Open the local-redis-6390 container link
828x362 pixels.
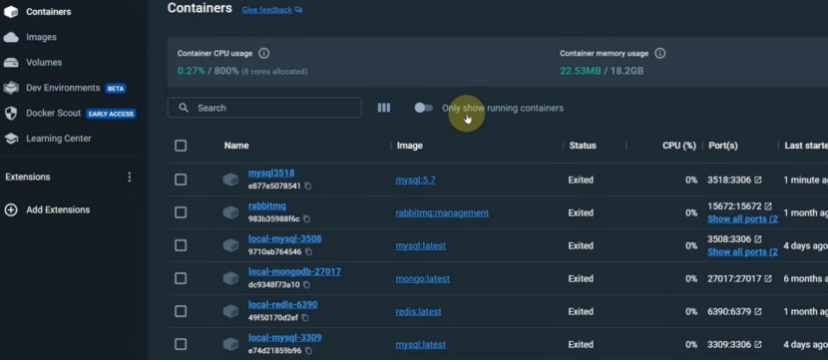283,304
